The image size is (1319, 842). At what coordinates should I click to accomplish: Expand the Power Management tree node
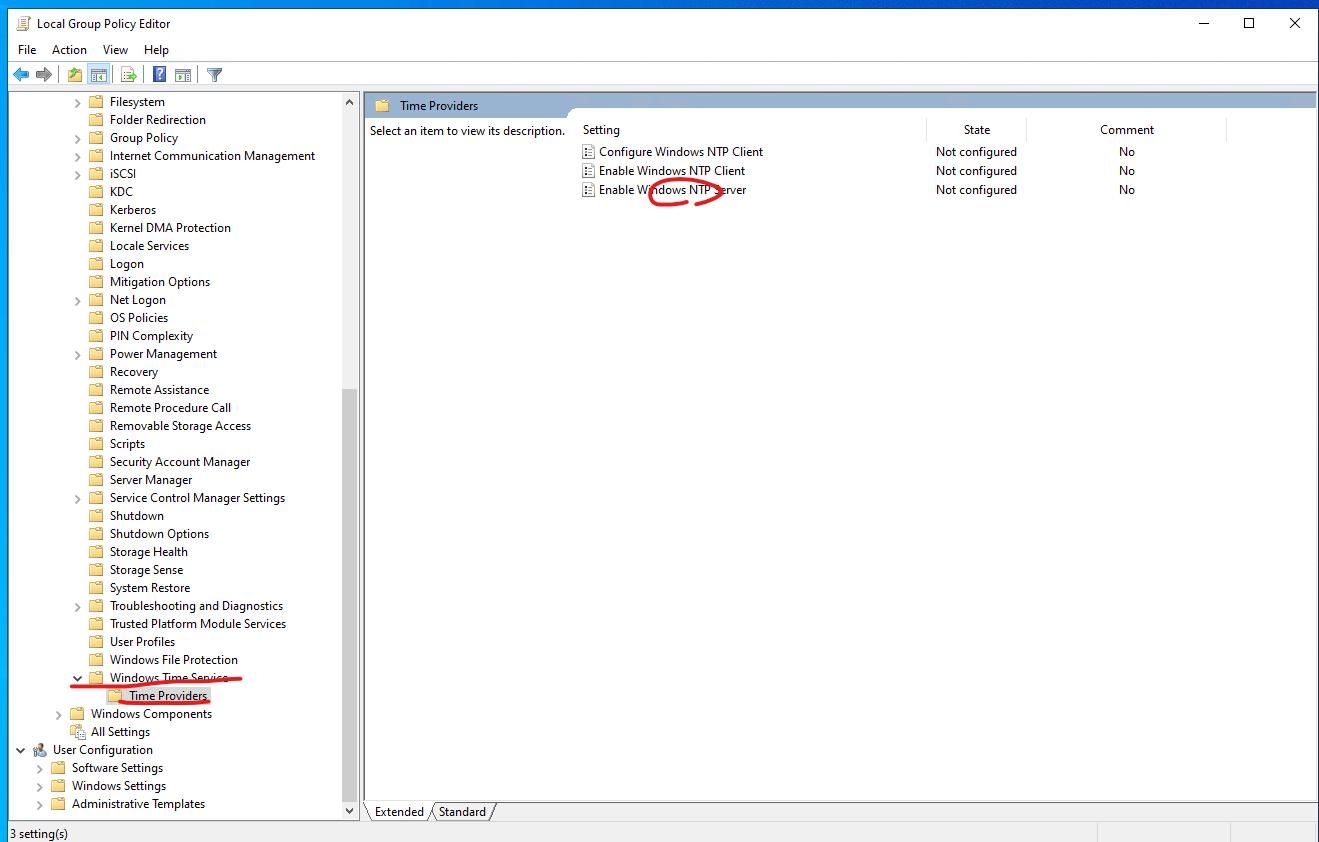point(78,354)
